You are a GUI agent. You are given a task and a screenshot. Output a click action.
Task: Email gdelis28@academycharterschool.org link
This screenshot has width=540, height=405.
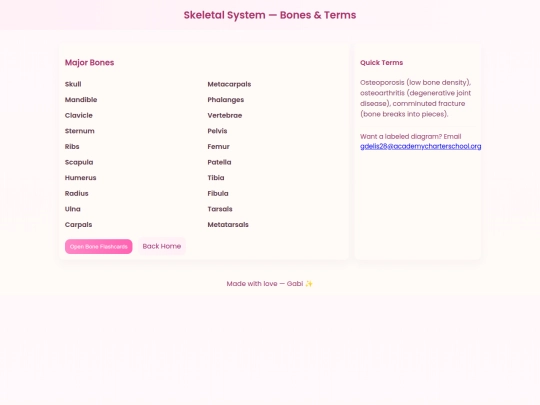[x=420, y=146]
